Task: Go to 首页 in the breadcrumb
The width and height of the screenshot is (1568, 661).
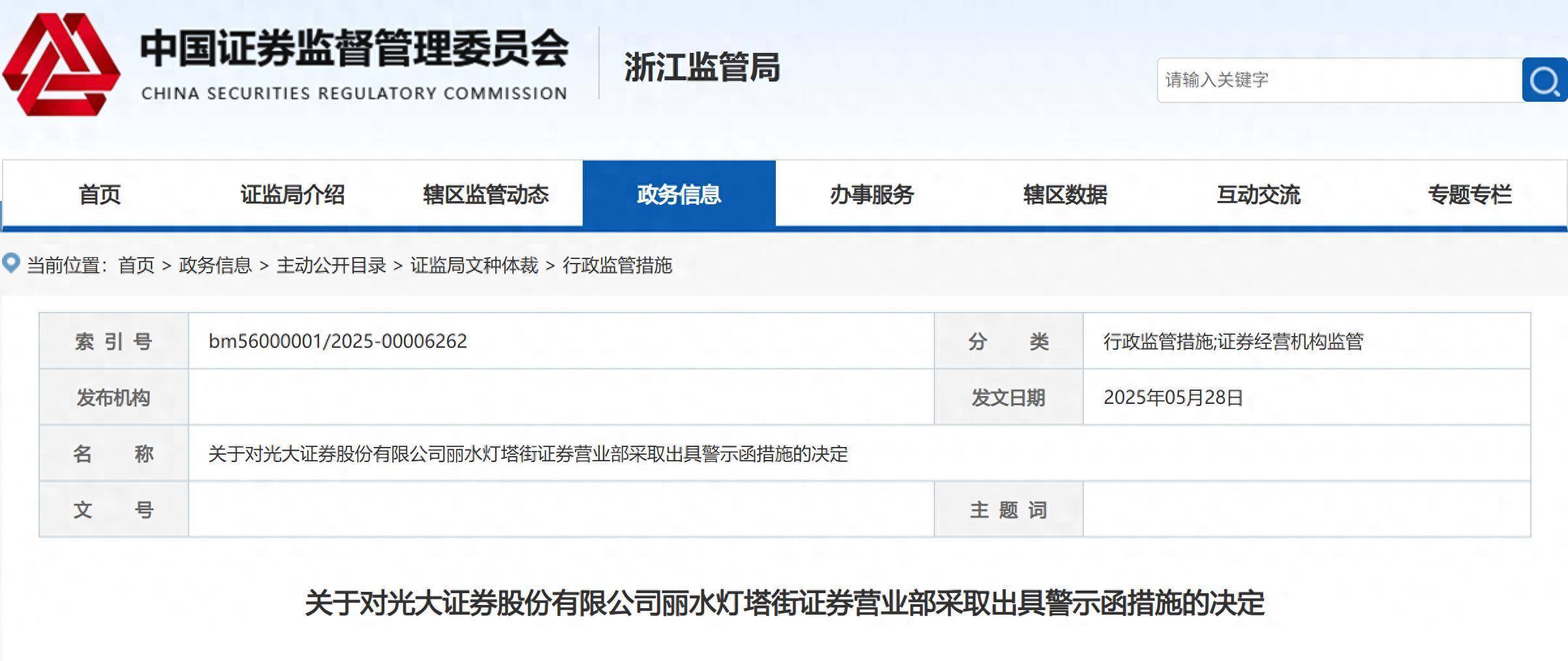Action: coord(136,265)
